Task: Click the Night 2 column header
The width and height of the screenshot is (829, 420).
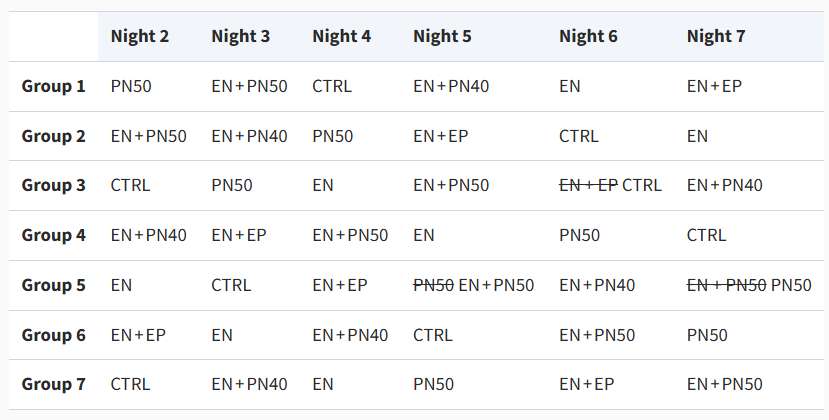Action: (x=140, y=37)
